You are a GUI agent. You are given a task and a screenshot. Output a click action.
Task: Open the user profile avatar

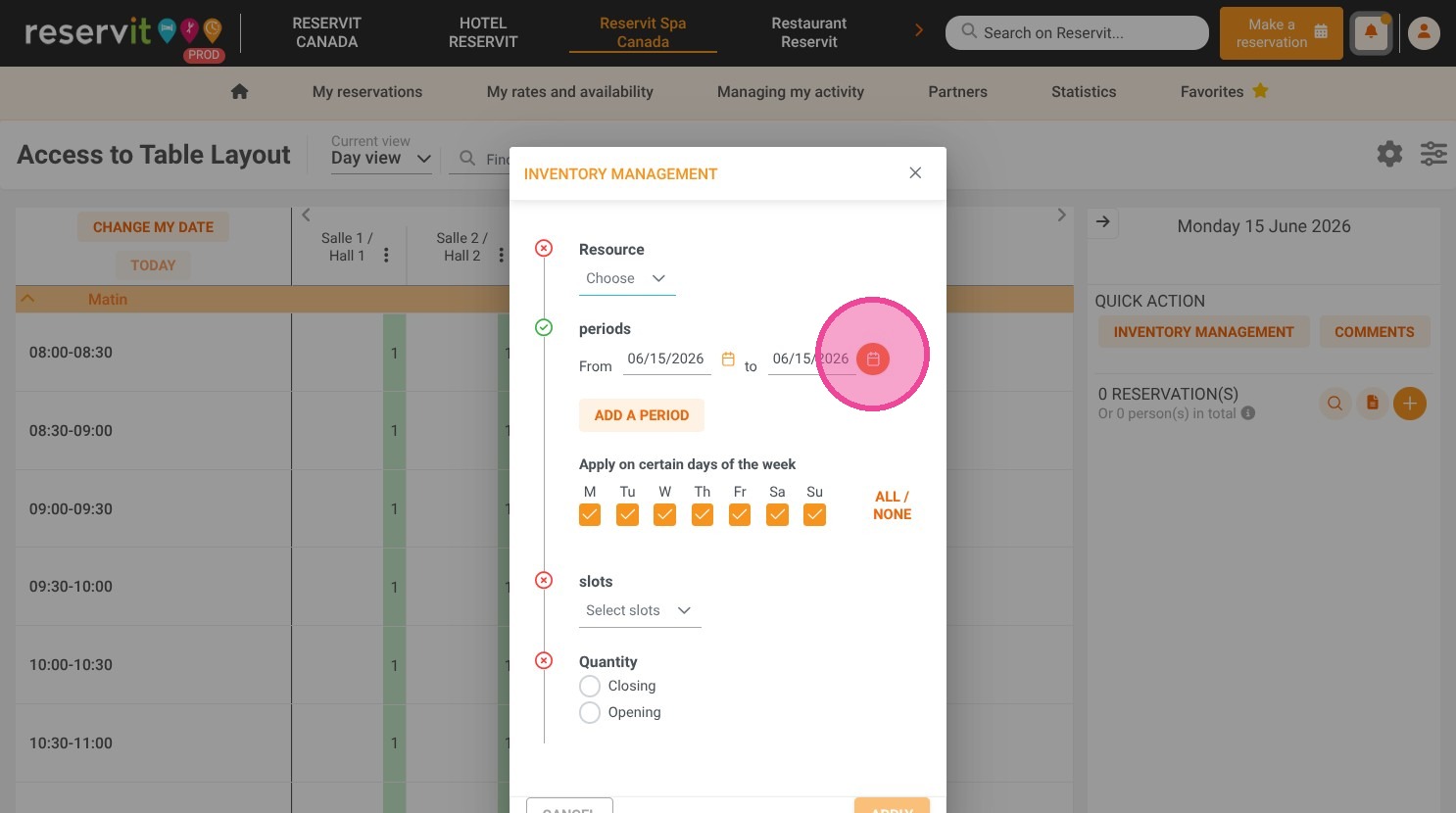point(1424,33)
